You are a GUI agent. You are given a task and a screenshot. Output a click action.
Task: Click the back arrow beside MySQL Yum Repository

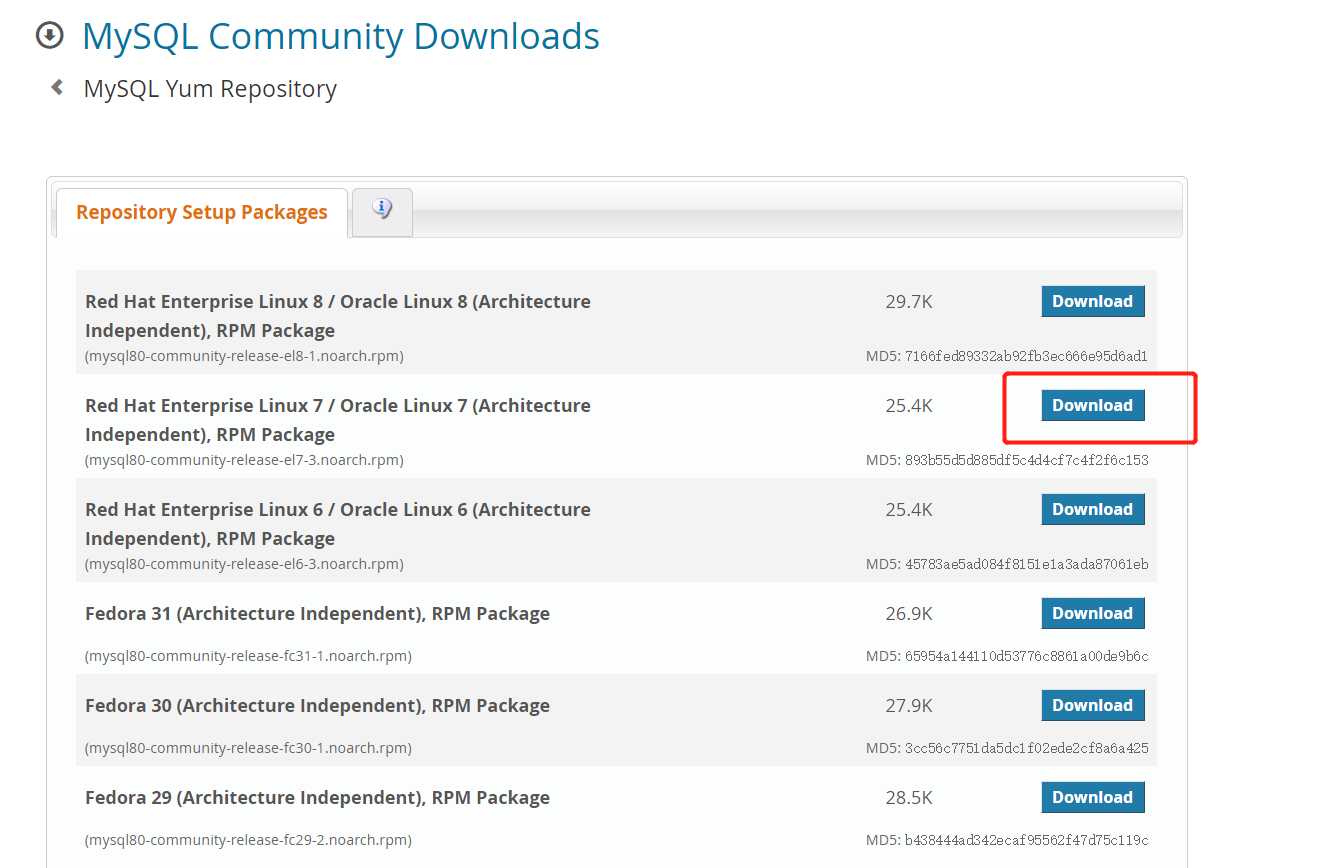pos(58,88)
